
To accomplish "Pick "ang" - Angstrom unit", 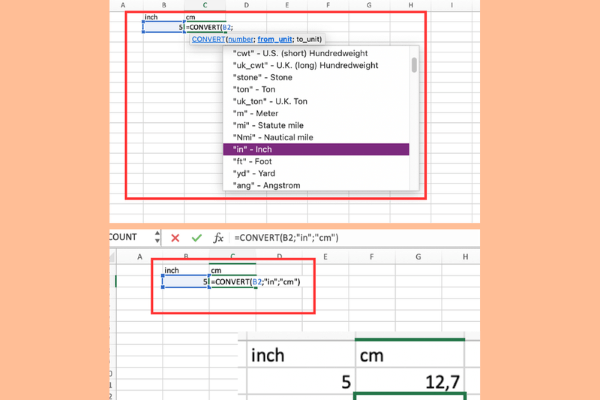I will (x=316, y=185).
